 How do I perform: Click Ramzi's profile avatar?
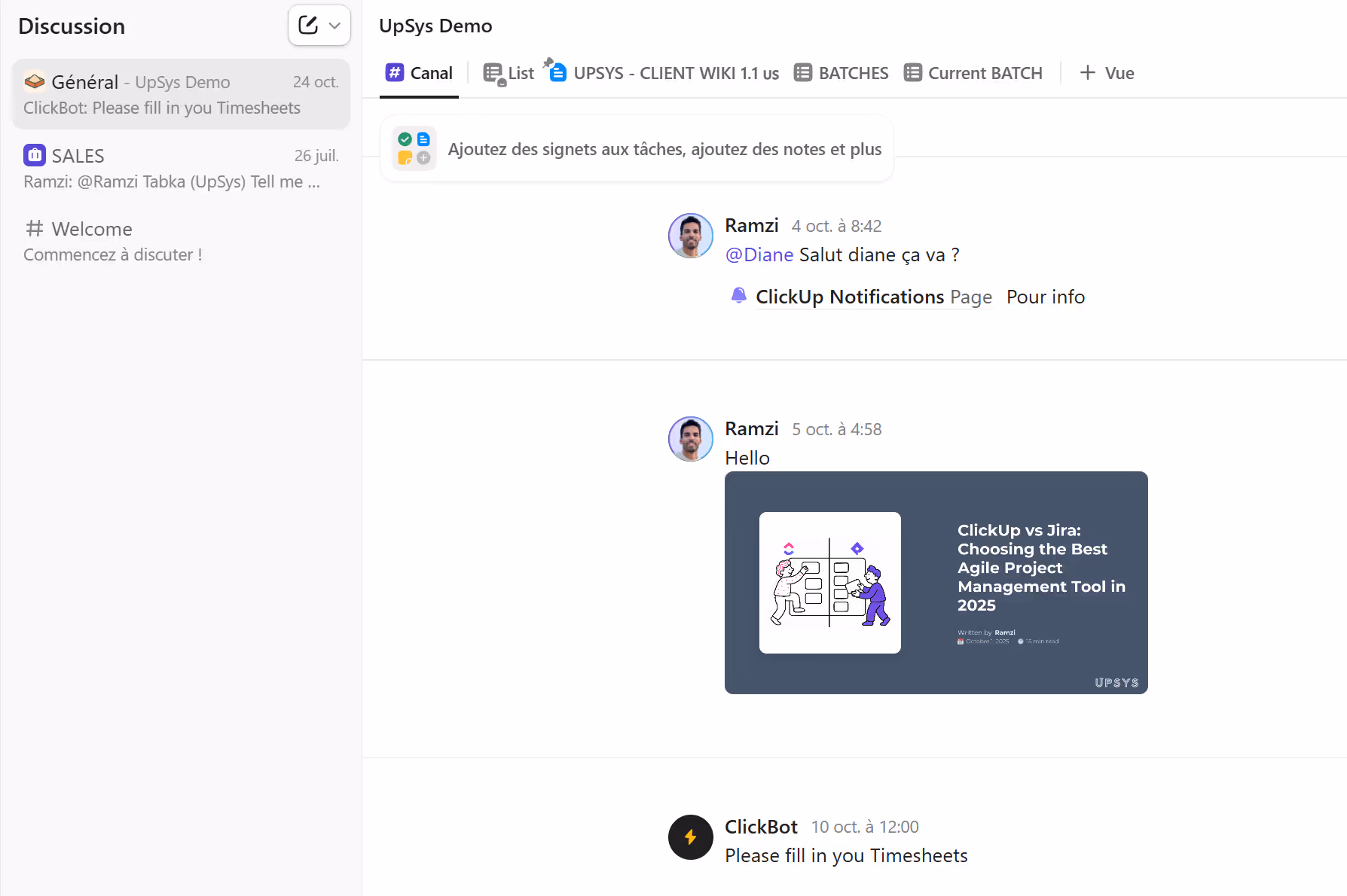tap(690, 236)
